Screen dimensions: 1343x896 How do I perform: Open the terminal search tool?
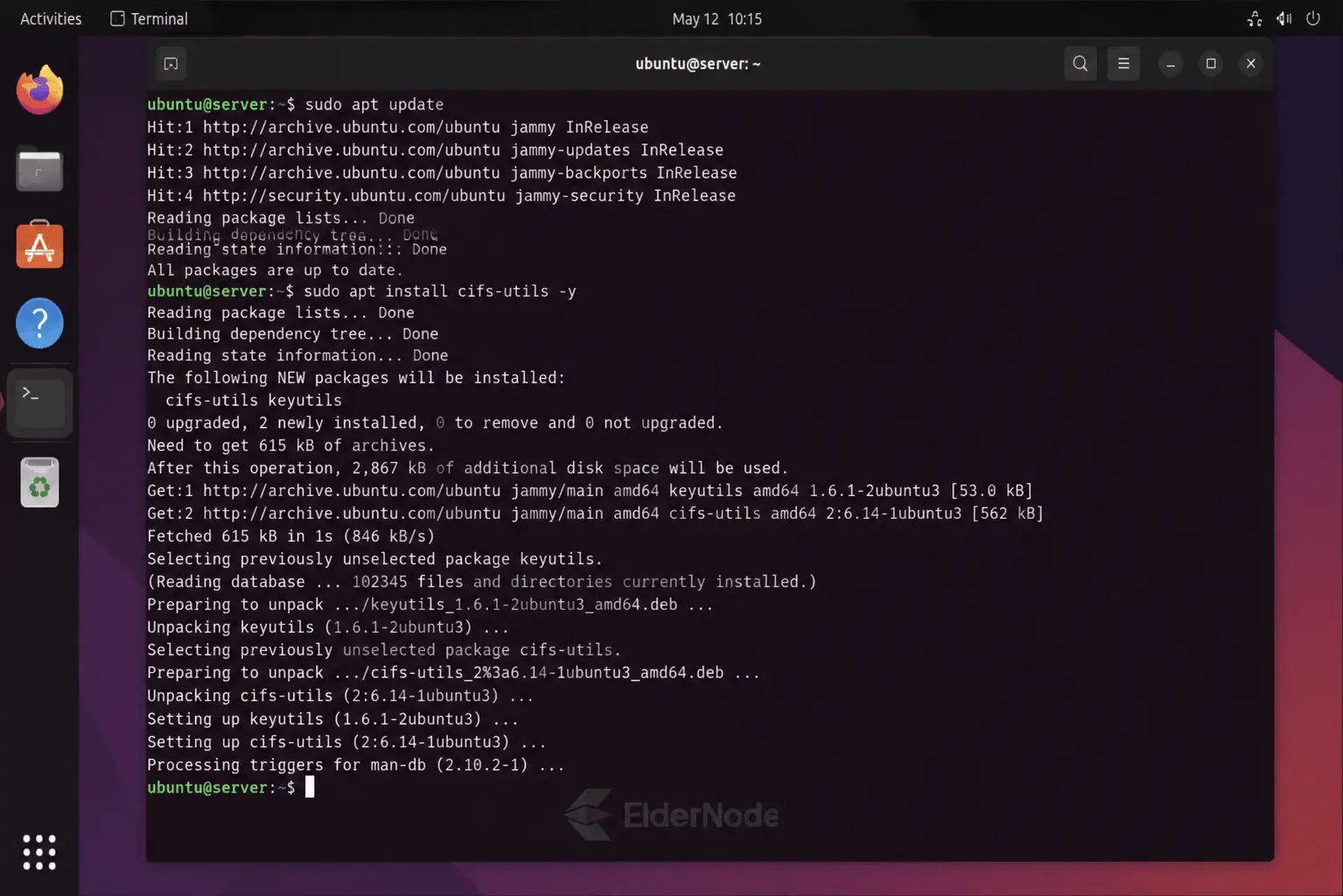1081,64
